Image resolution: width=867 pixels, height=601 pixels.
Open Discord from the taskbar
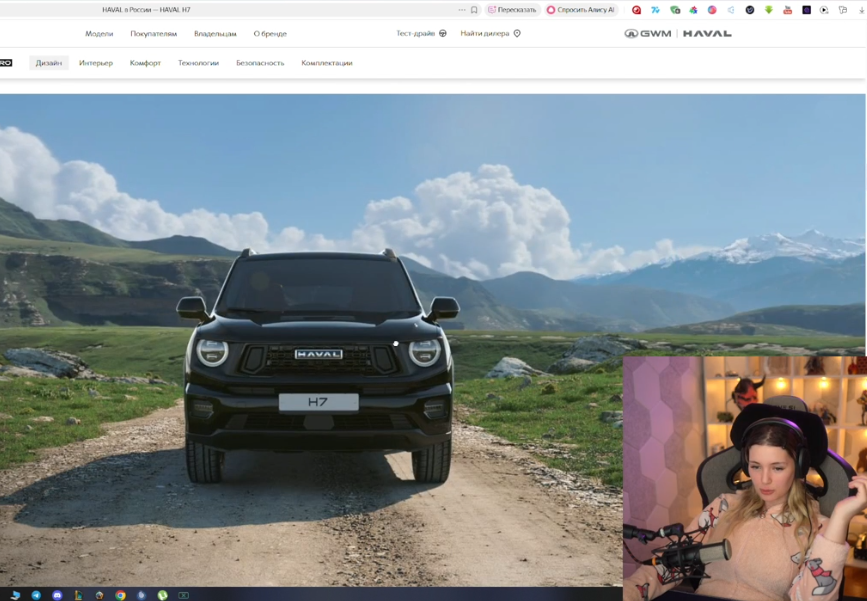[x=57, y=595]
